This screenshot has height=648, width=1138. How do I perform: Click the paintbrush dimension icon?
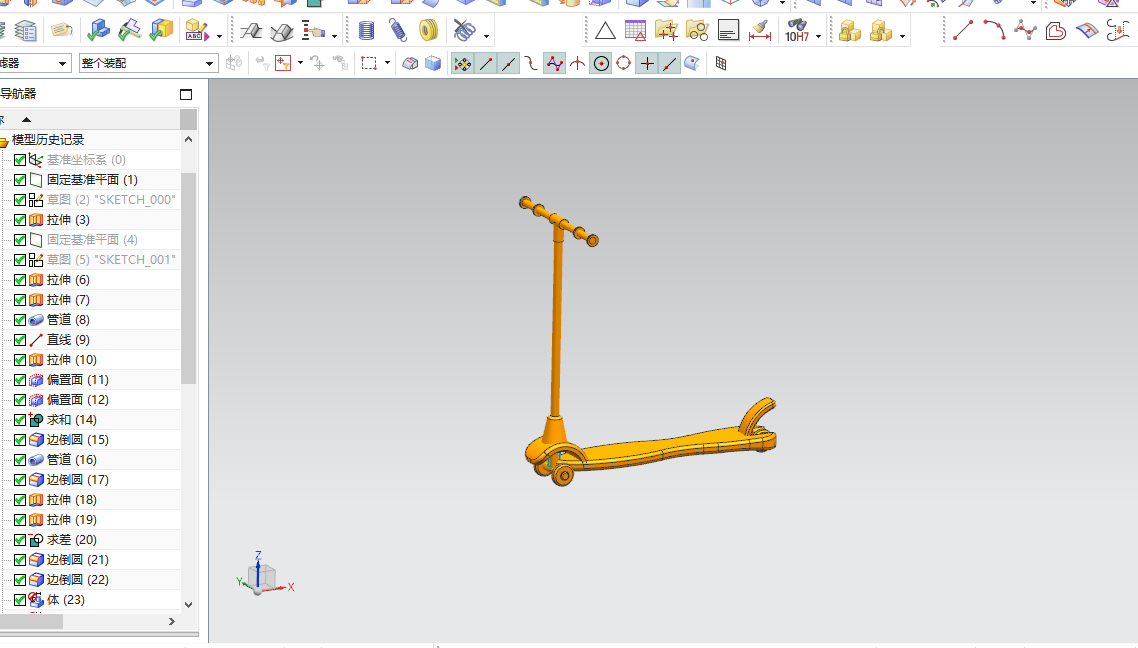pyautogui.click(x=760, y=30)
